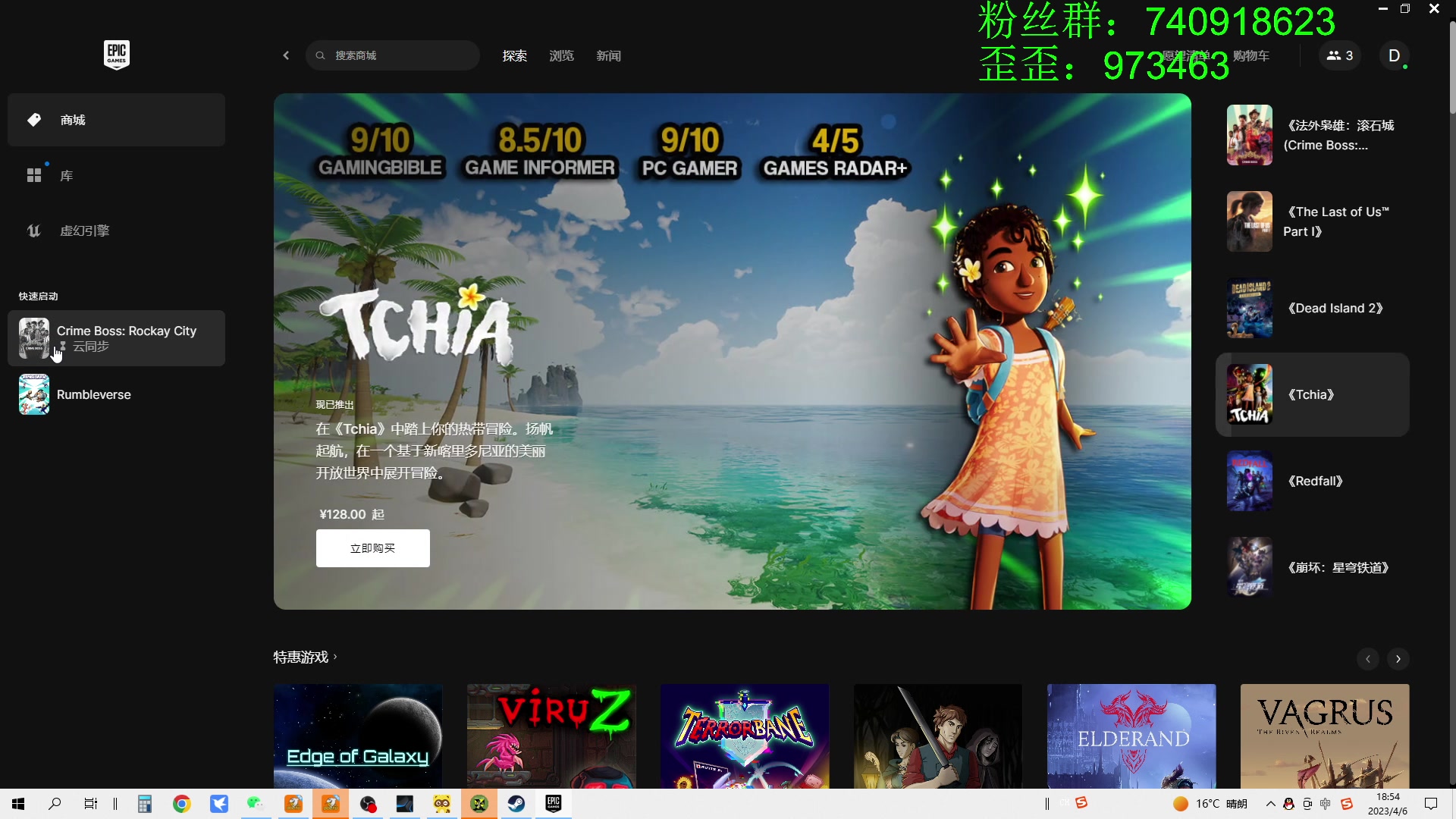Open the 虚幻引擎 Unreal Engine section

[x=116, y=231]
